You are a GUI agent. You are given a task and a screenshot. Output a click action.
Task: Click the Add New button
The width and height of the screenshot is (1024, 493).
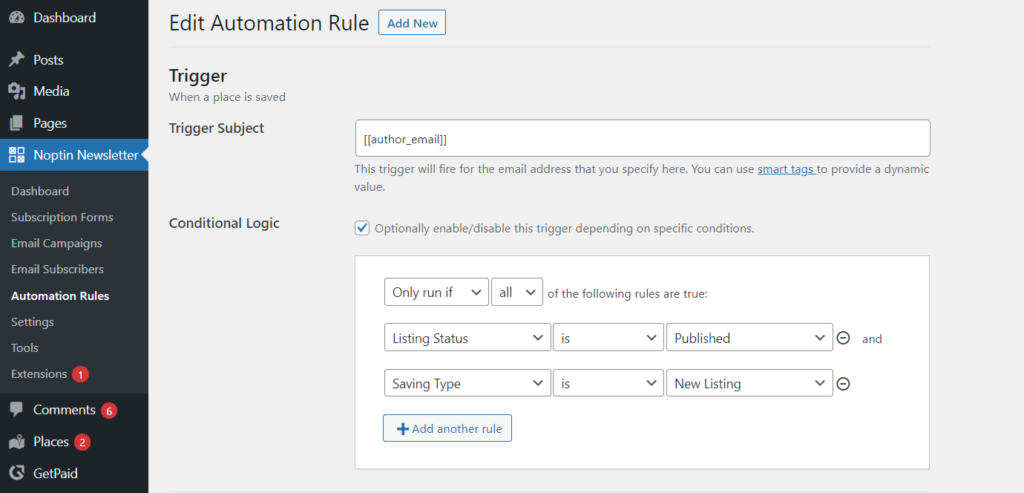tap(411, 23)
